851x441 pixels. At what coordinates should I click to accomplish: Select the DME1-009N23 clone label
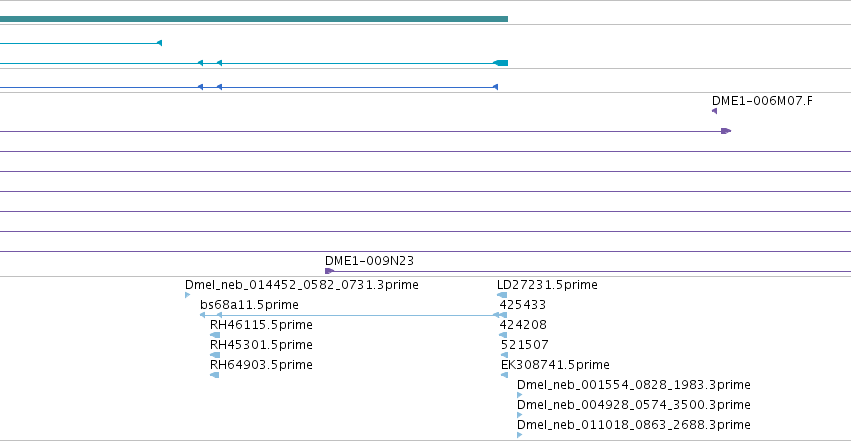[x=370, y=261]
